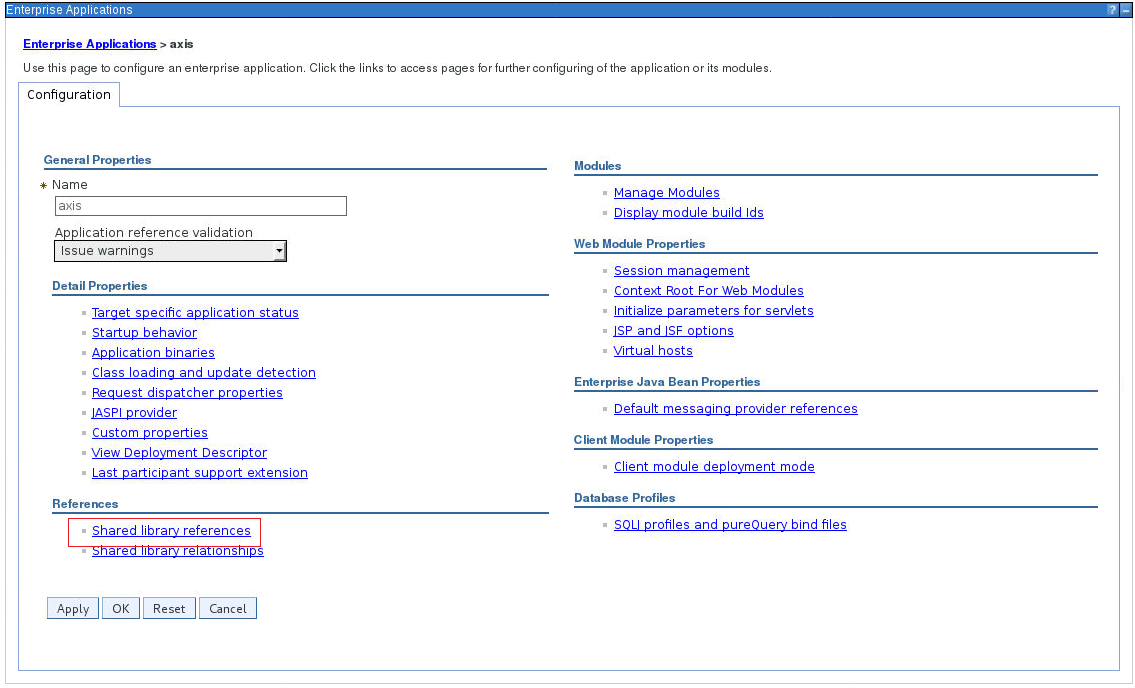Open Custom properties link
The width and height of the screenshot is (1135, 688).
pyautogui.click(x=150, y=432)
